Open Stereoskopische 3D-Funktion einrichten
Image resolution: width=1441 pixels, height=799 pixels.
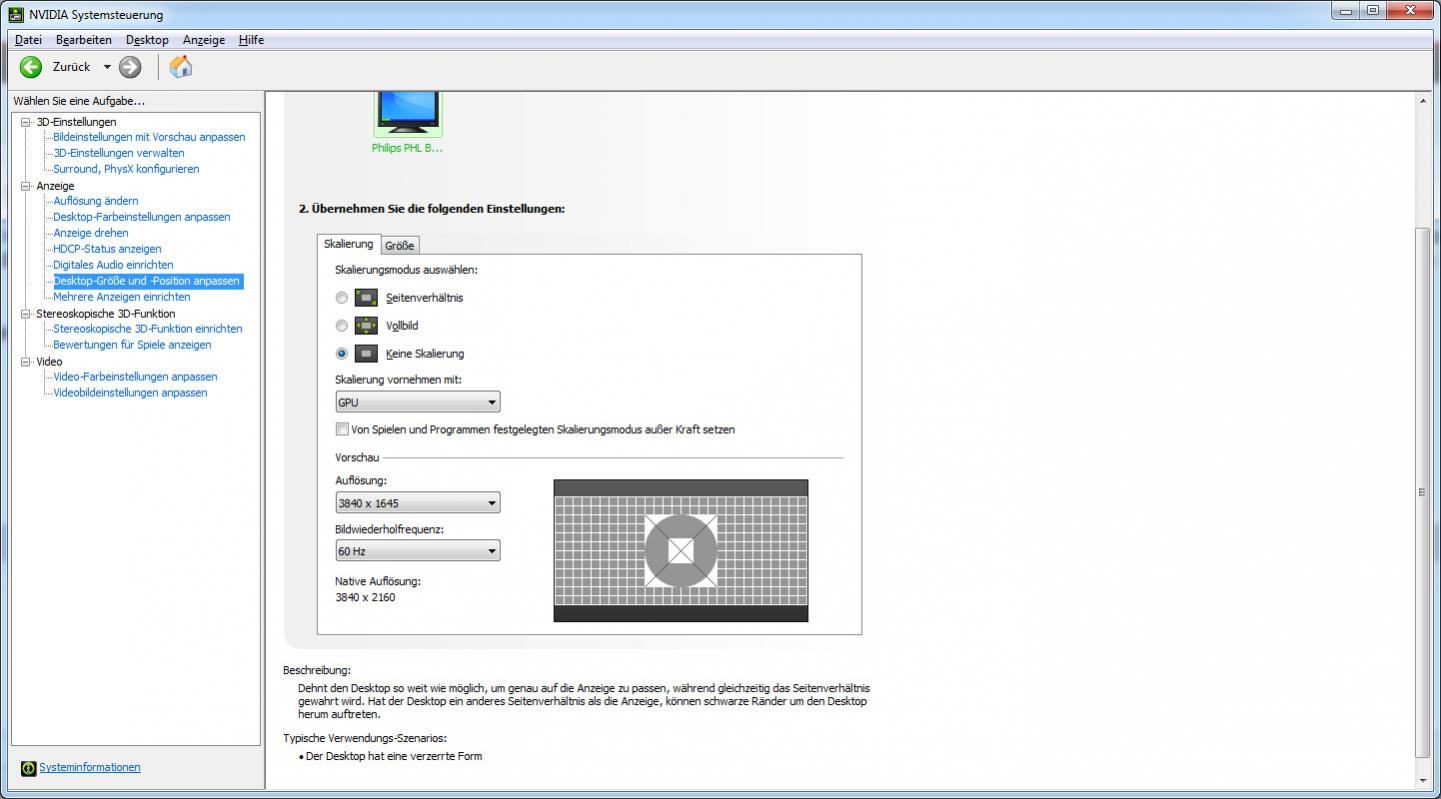148,329
